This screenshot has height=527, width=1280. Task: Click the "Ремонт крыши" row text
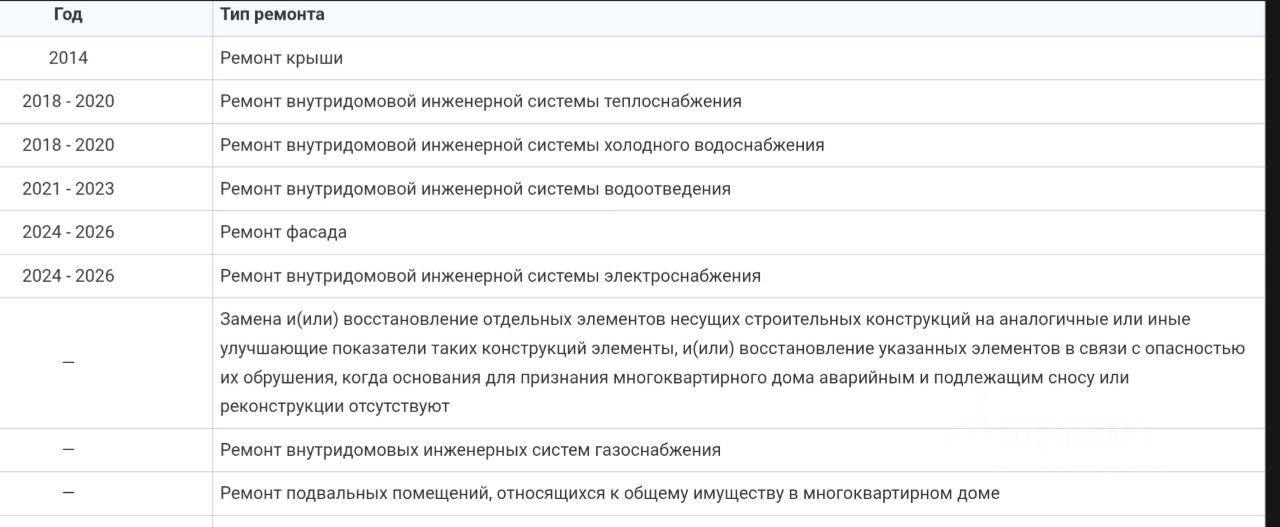pos(281,58)
